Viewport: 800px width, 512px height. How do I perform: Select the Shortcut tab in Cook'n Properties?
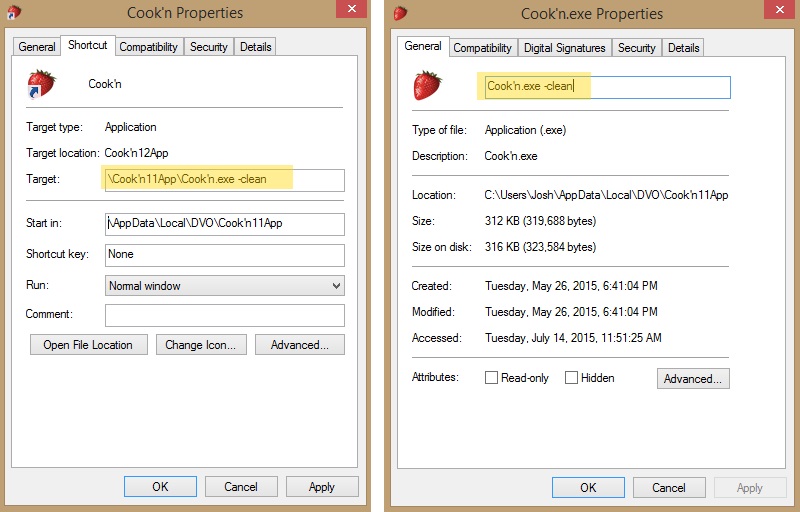88,45
